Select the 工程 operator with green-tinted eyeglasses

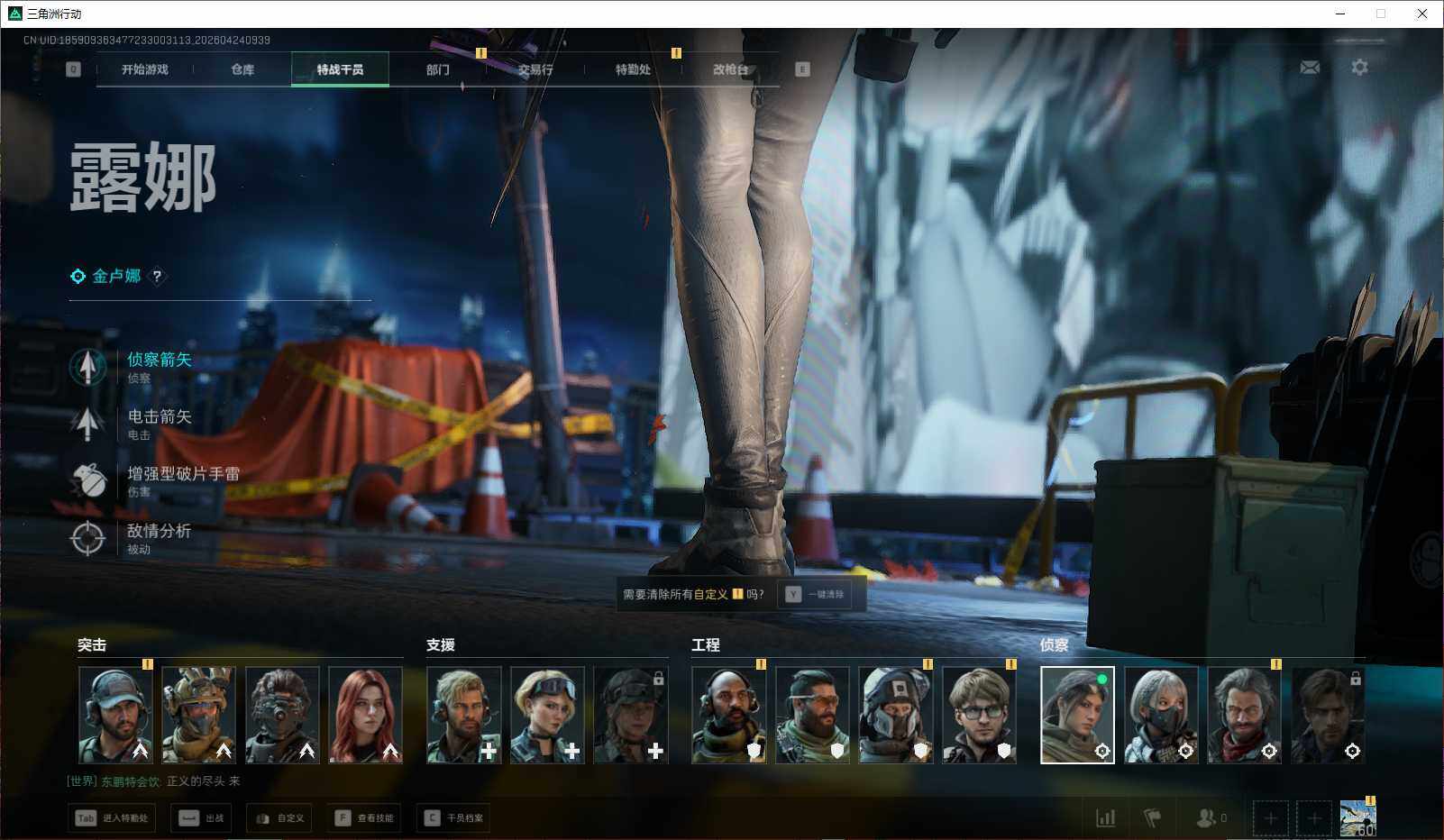point(979,715)
